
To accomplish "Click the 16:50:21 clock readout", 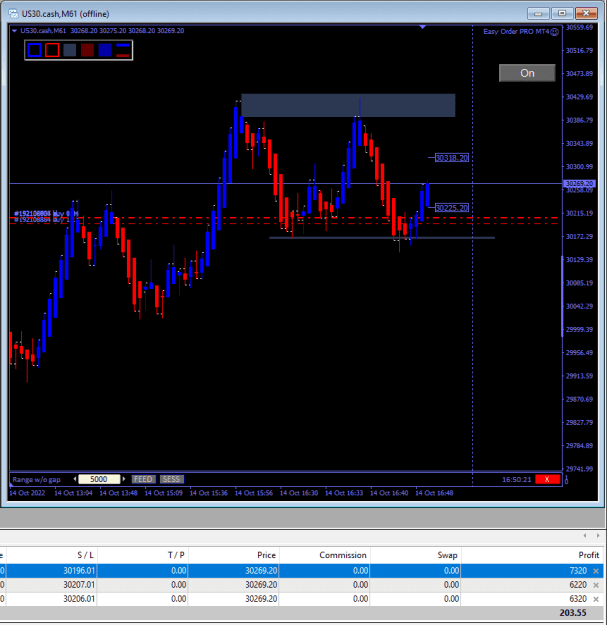I will pos(517,480).
